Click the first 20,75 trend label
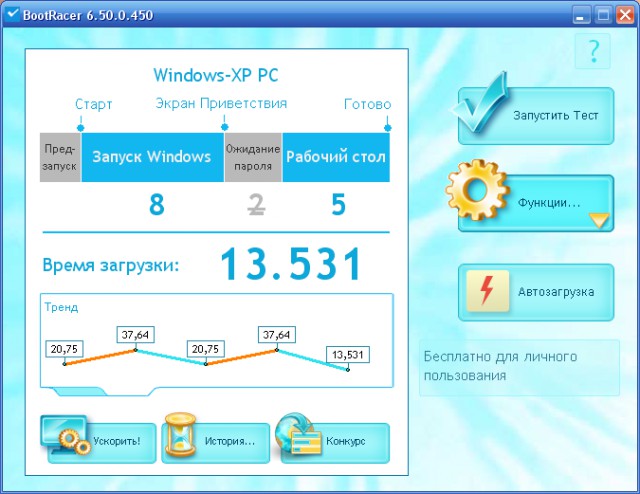Viewport: 640px width, 494px height. click(x=64, y=349)
